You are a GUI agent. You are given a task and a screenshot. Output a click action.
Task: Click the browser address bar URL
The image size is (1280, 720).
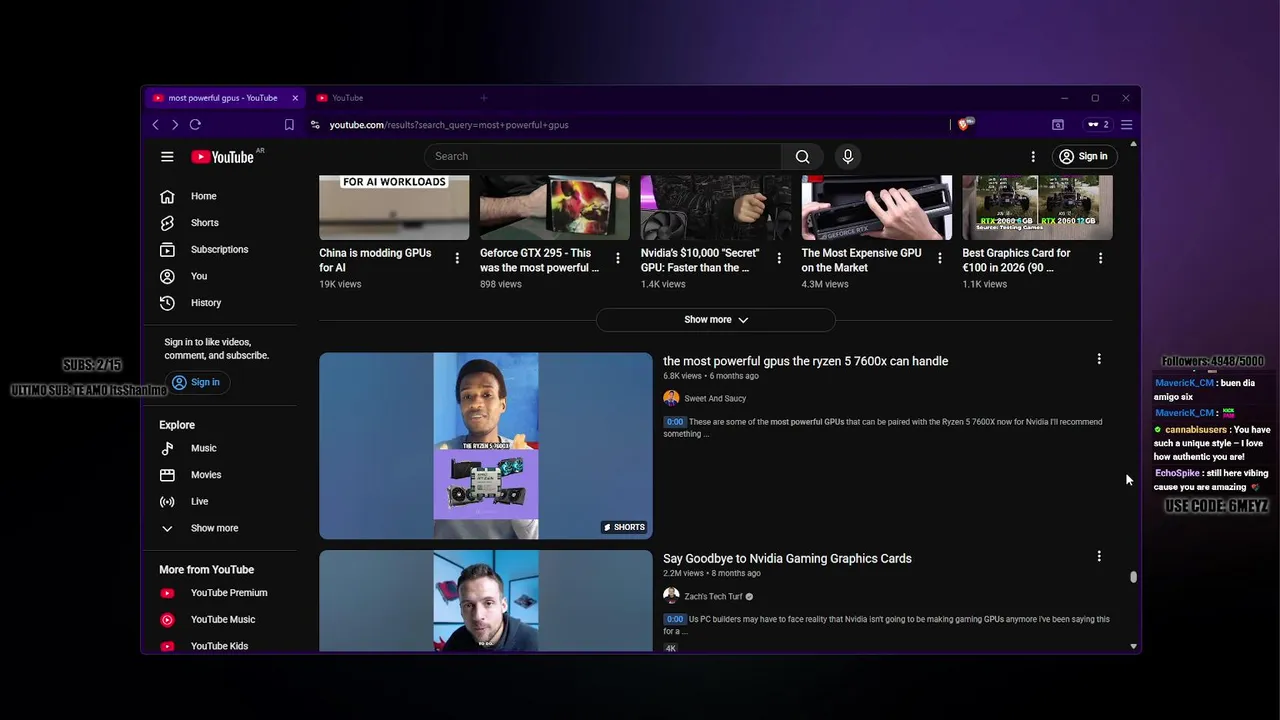click(x=449, y=125)
